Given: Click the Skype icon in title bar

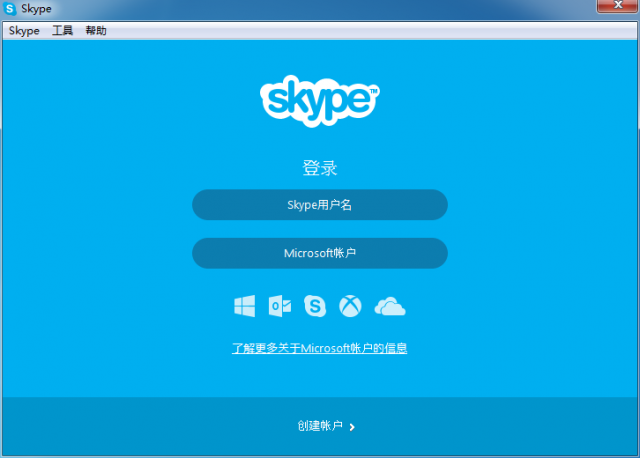Looking at the screenshot, I should 9,9.
